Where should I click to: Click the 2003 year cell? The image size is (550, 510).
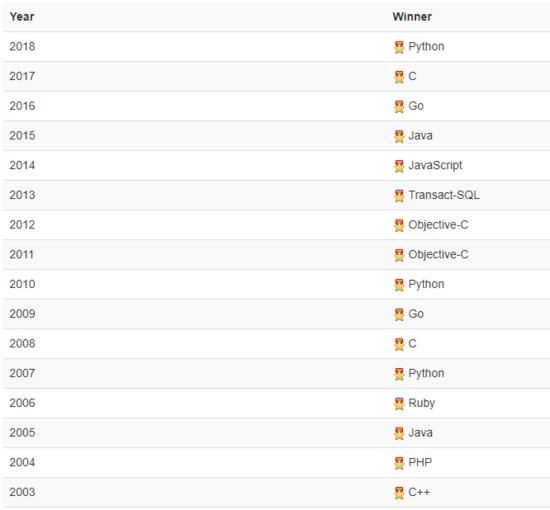tap(22, 492)
